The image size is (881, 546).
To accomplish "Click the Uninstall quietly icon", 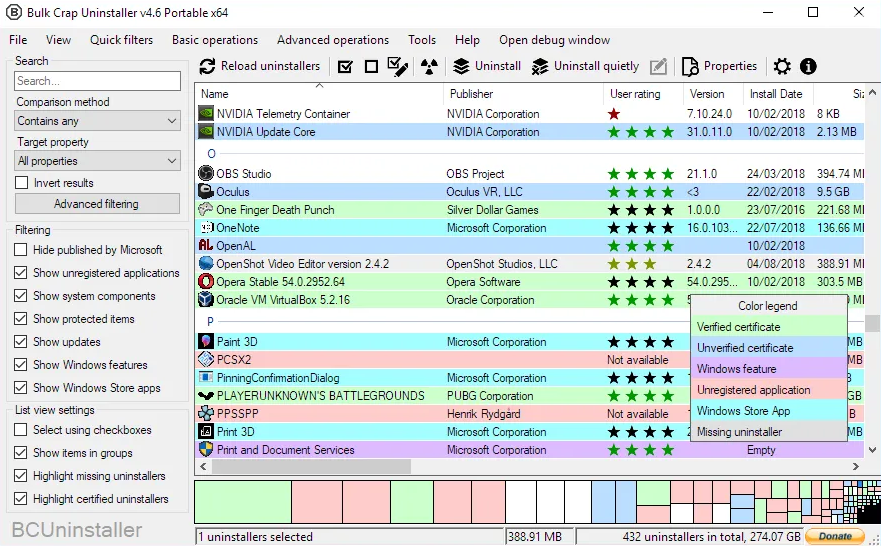I will [x=541, y=66].
